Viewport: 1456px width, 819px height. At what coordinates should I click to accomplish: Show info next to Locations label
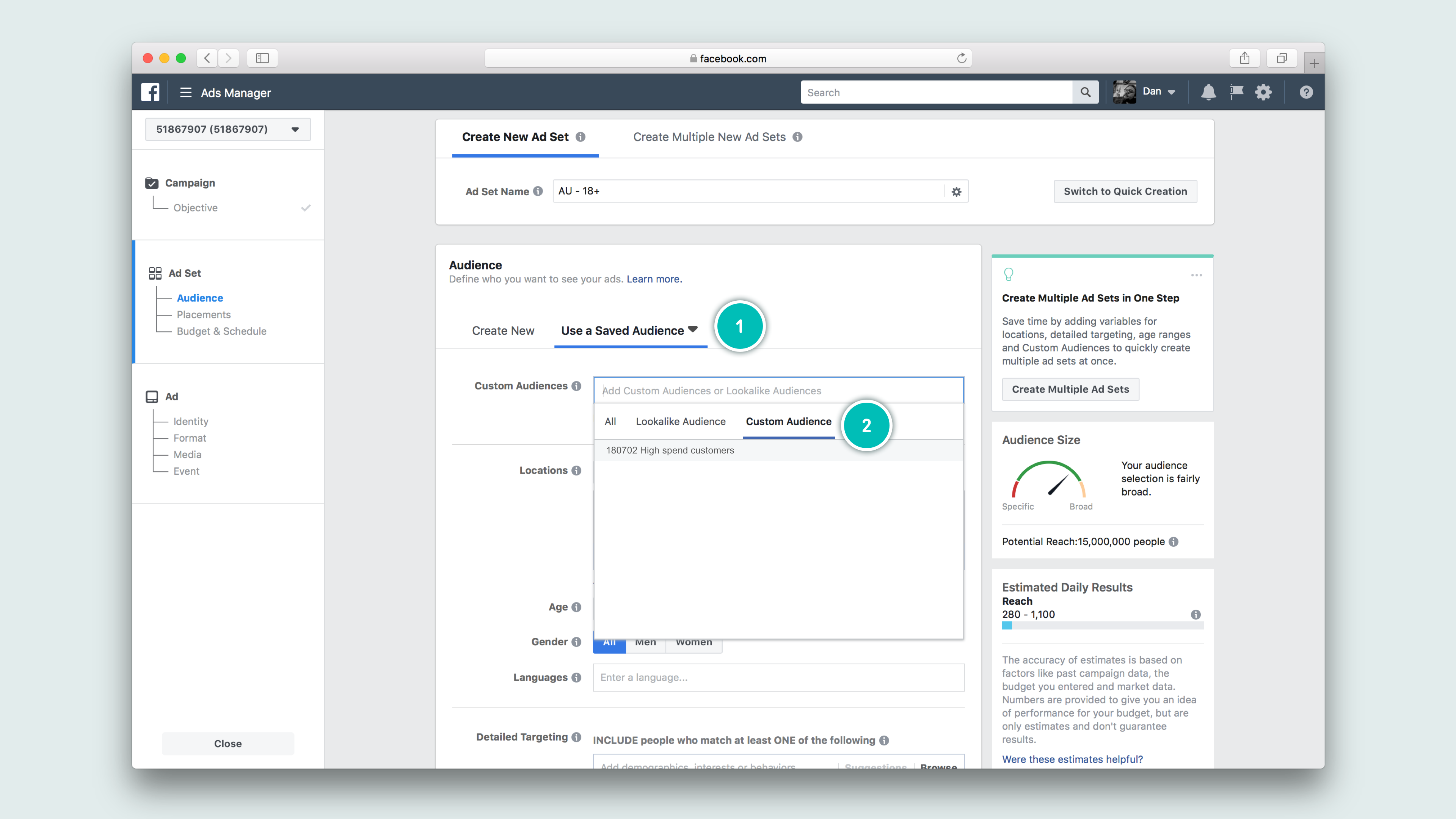pyautogui.click(x=576, y=470)
